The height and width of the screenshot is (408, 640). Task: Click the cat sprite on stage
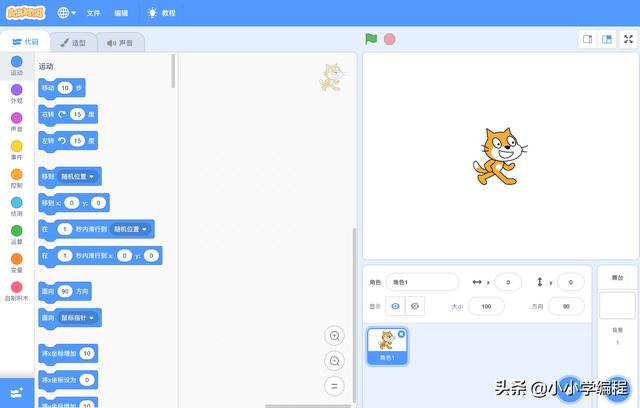499,157
